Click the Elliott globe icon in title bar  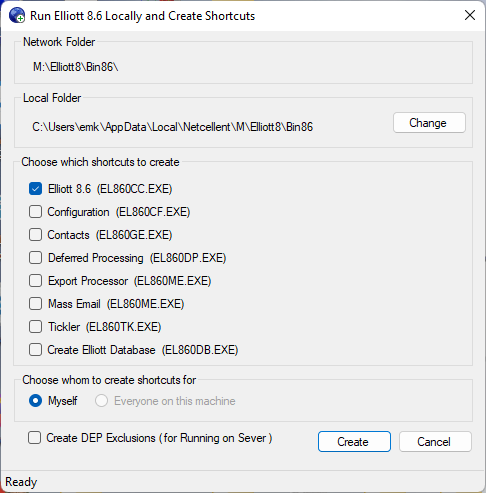[17, 15]
